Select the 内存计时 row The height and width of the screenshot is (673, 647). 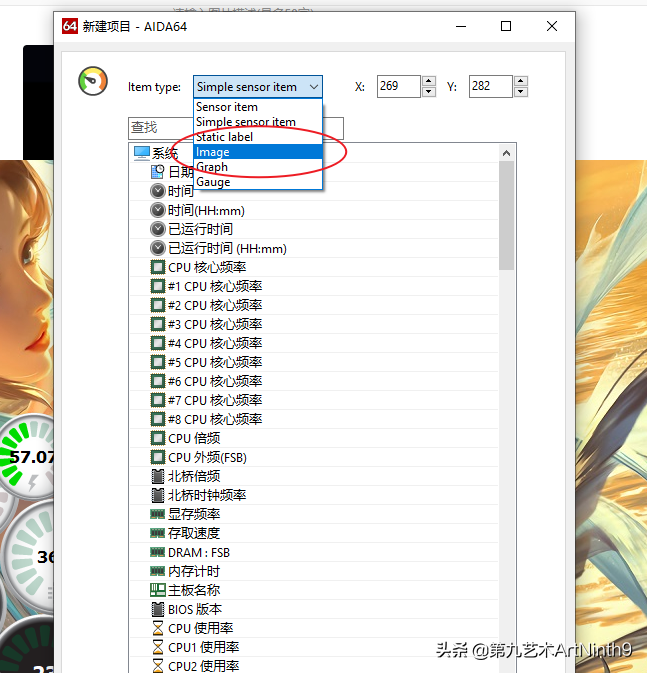coord(314,571)
